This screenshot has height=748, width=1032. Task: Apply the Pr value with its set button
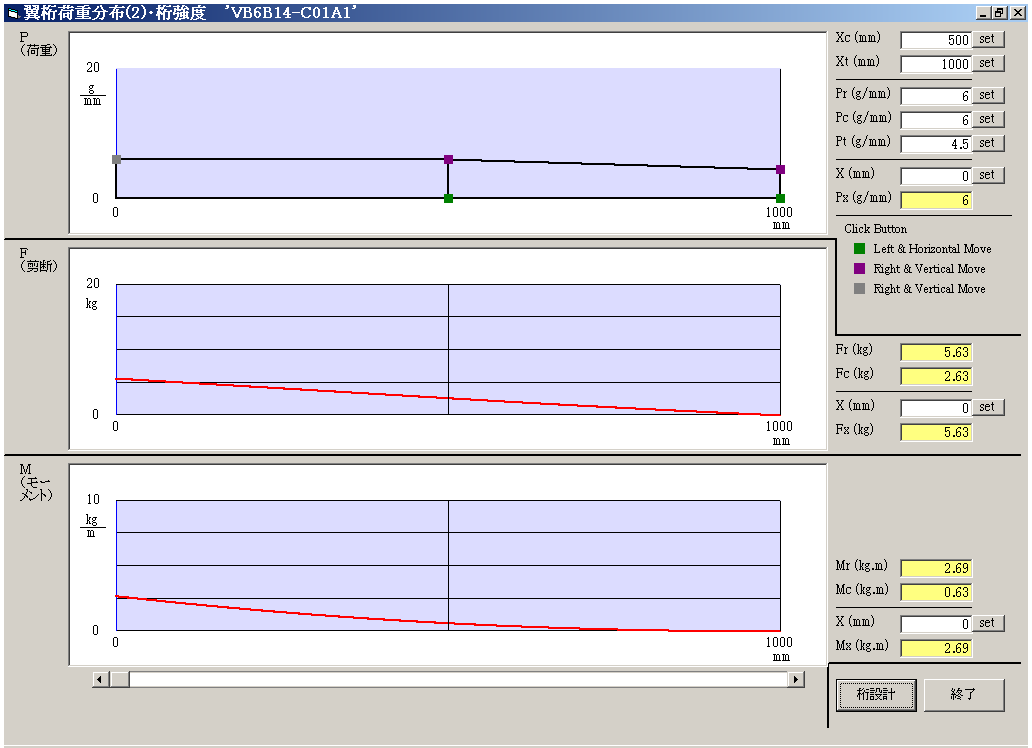click(x=987, y=95)
